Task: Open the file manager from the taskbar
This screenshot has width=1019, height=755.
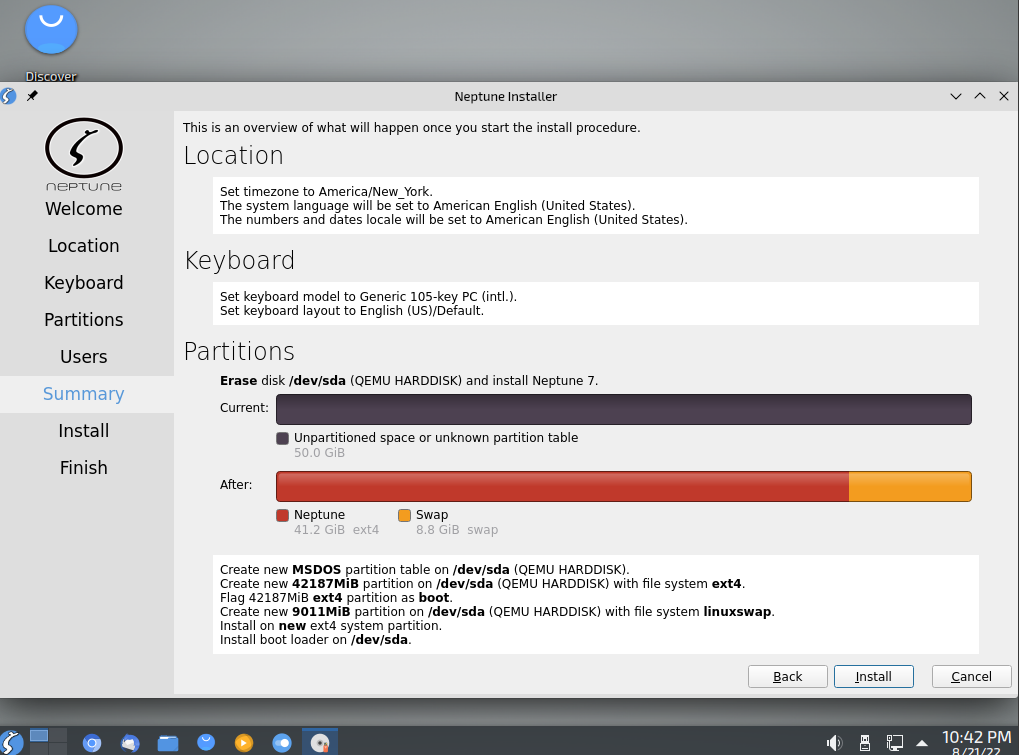Action: pos(167,742)
